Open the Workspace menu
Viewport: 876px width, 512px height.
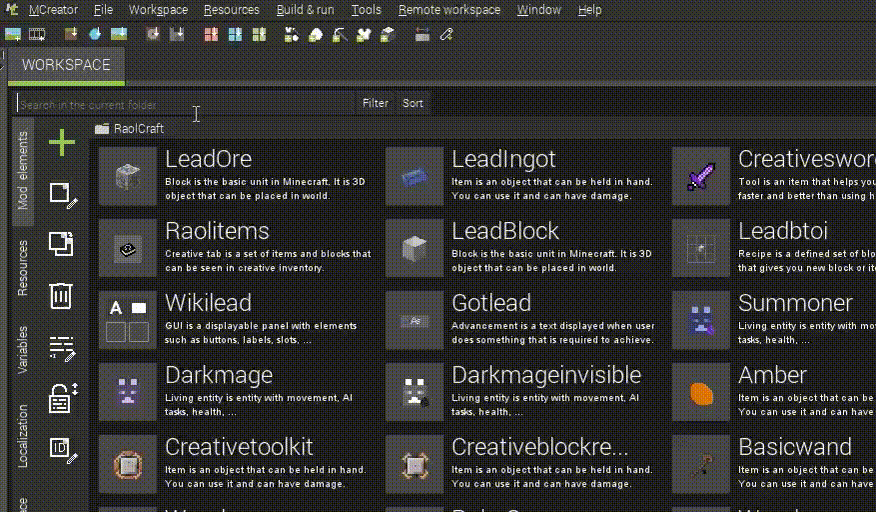158,10
